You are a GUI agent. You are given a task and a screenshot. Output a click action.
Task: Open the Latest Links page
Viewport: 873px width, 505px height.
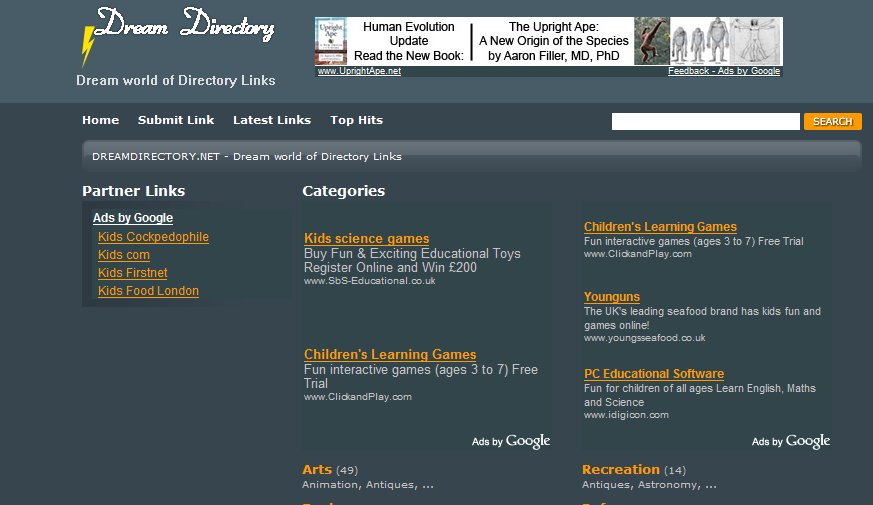pos(272,120)
